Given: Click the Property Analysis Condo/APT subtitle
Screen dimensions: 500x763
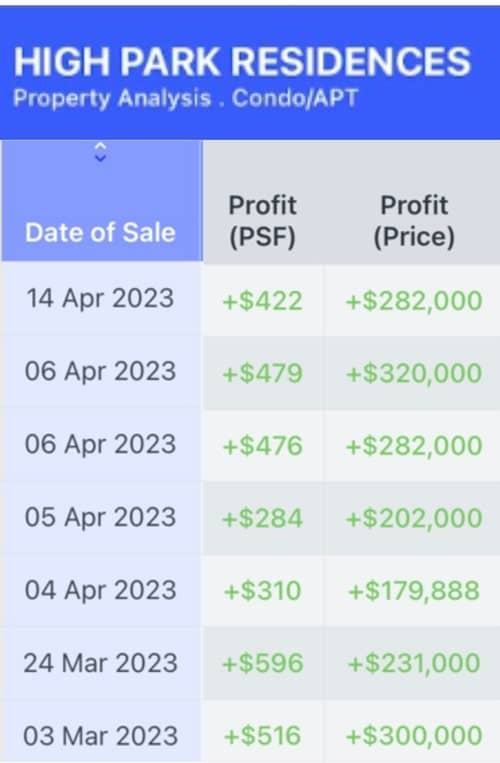Looking at the screenshot, I should pos(186,98).
